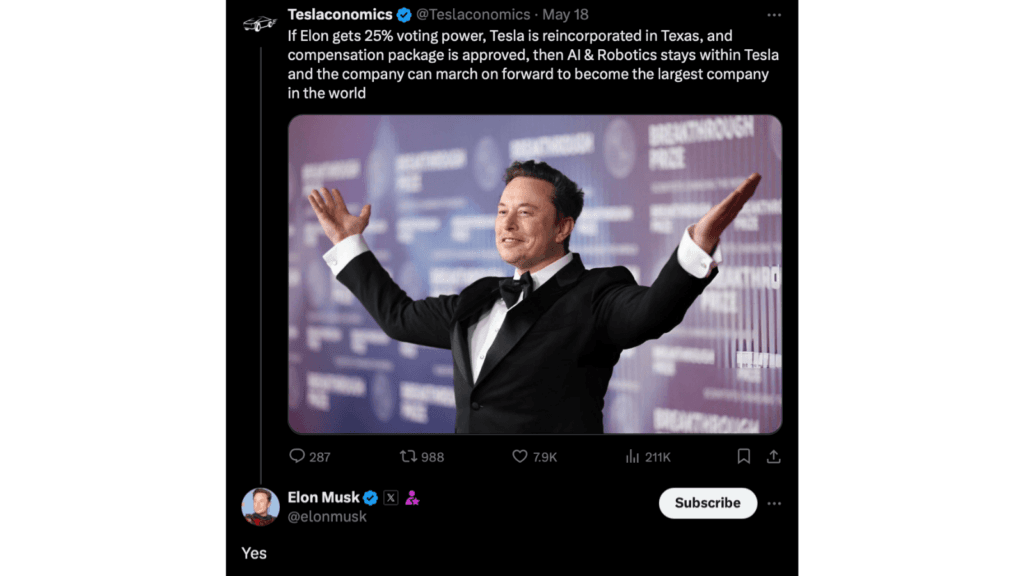1024x576 pixels.
Task: Toggle the Subscribe state for Elon Musk
Action: 707,503
